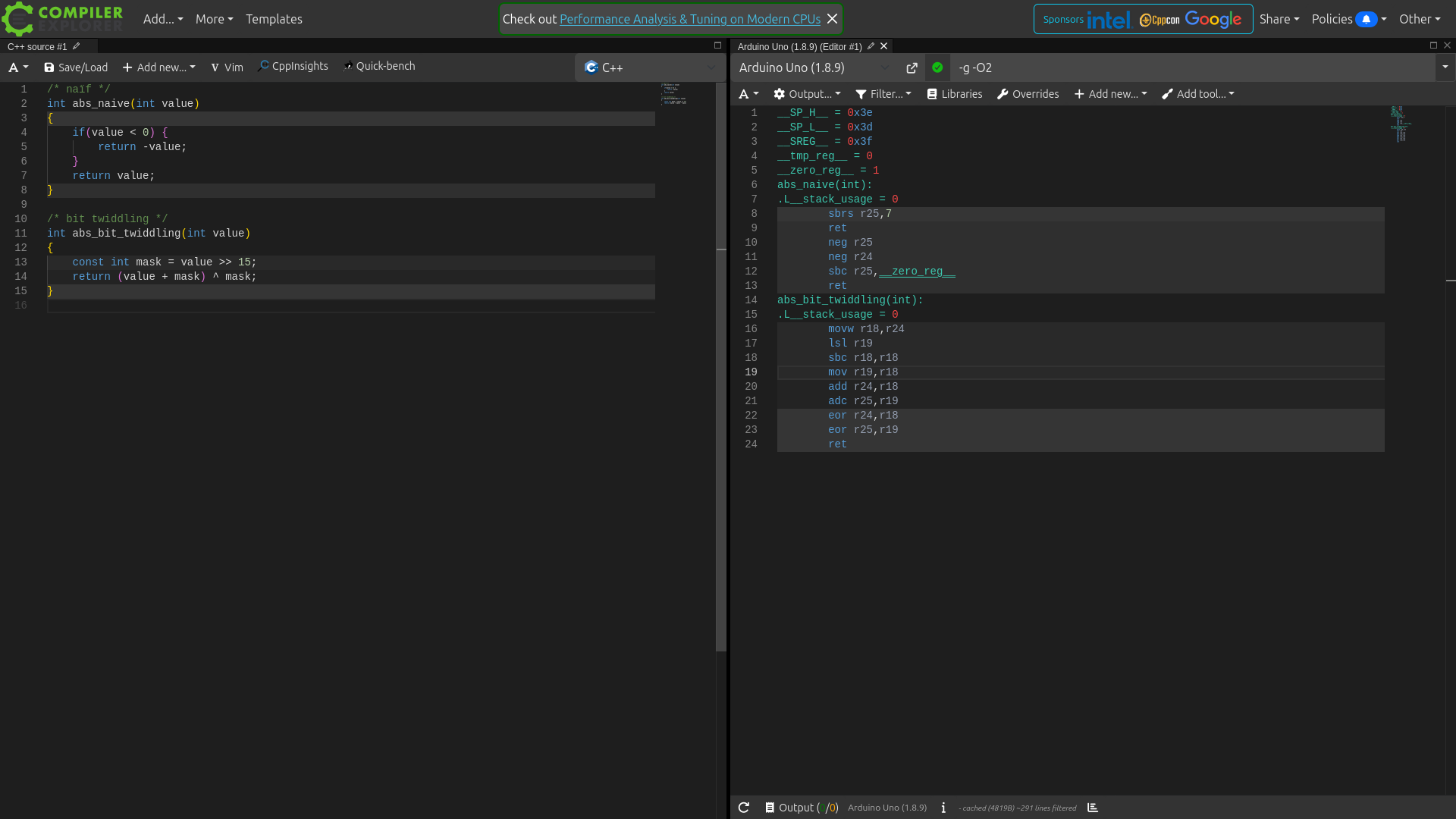This screenshot has height=819, width=1456.
Task: Open the More menu
Action: [x=214, y=19]
